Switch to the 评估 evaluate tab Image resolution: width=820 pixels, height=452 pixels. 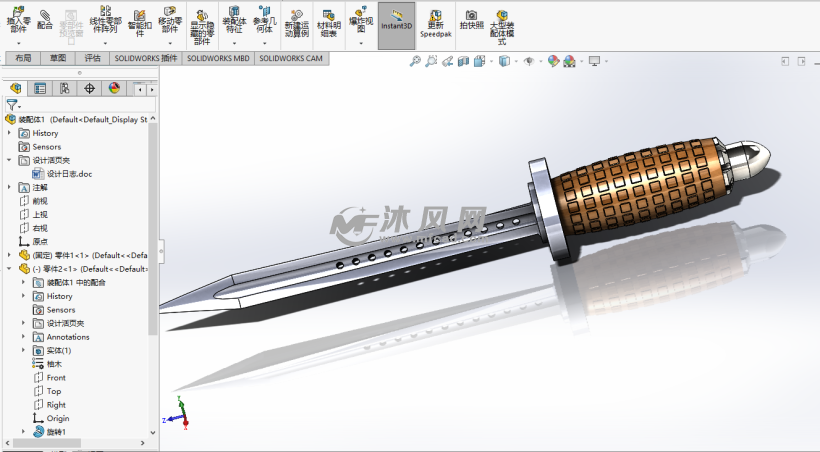pyautogui.click(x=93, y=58)
